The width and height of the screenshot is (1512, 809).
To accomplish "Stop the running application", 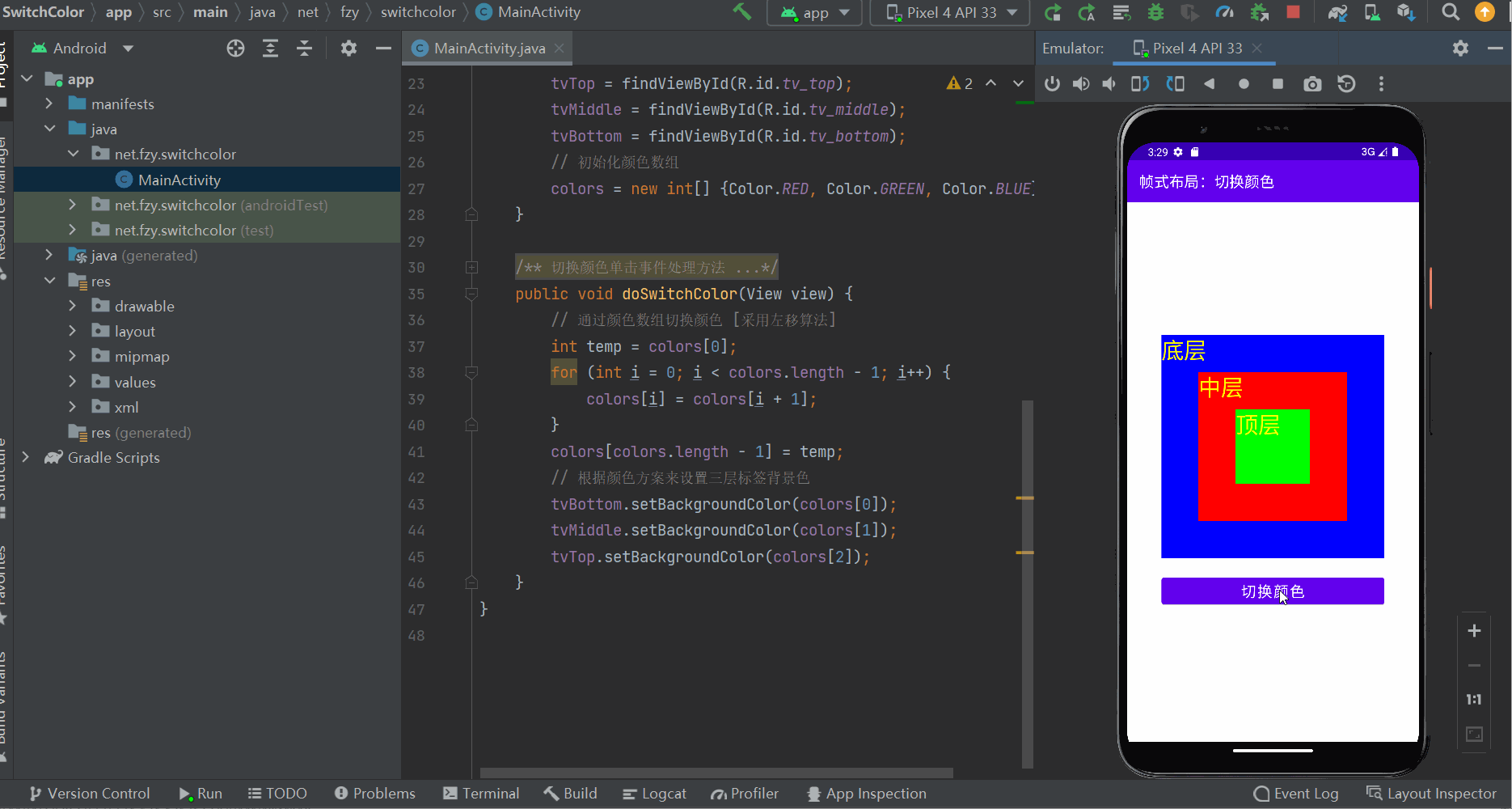I will [x=1292, y=12].
